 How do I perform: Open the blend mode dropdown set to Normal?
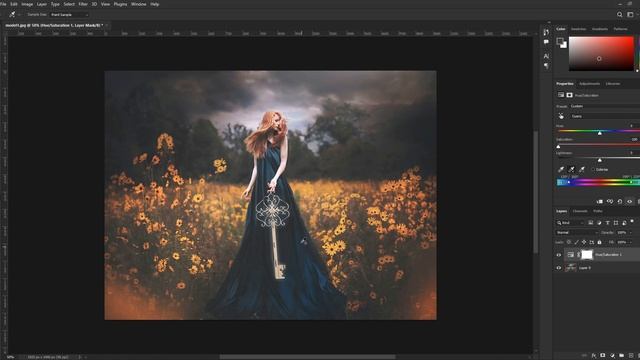pos(577,233)
